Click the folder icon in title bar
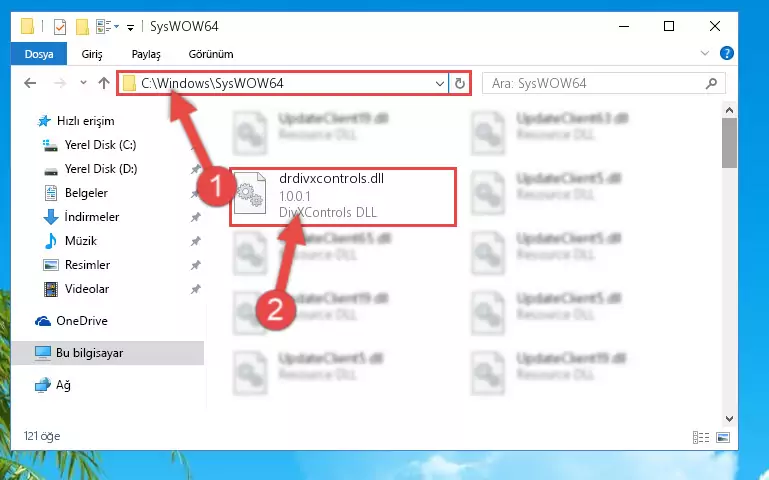This screenshot has height=480, width=769. click(27, 26)
